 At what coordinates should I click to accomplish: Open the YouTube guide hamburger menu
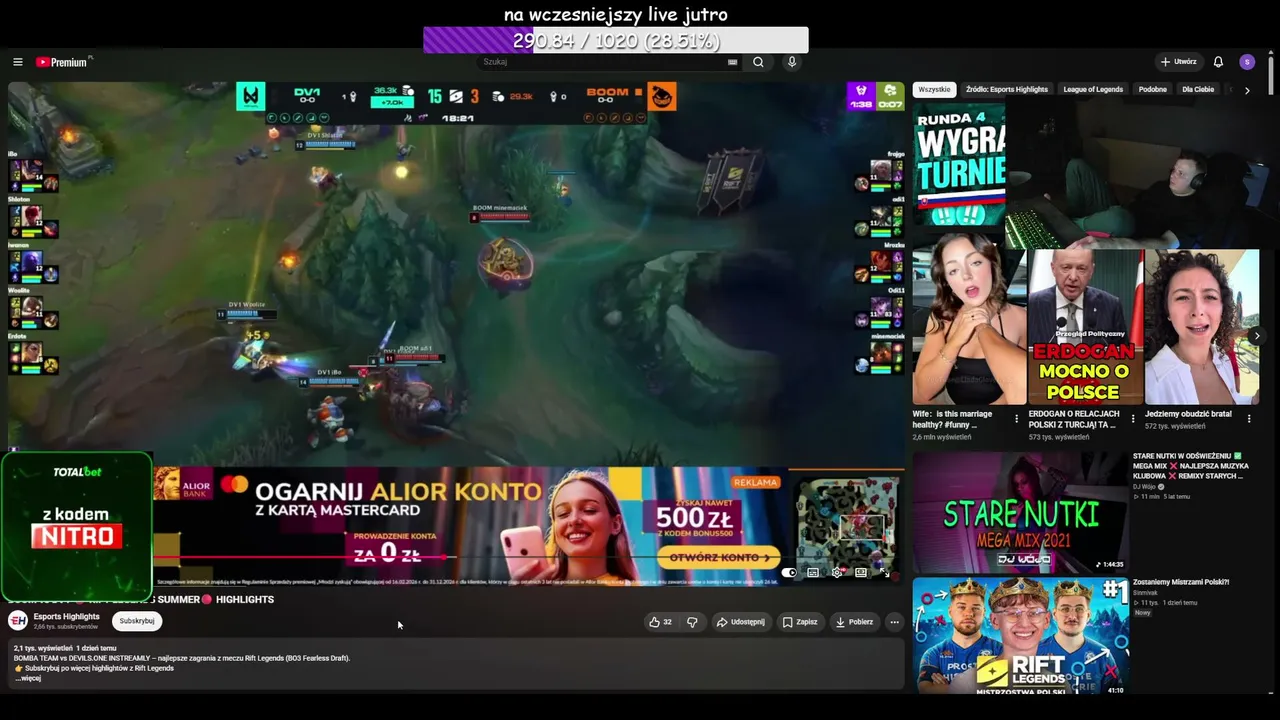tap(18, 62)
